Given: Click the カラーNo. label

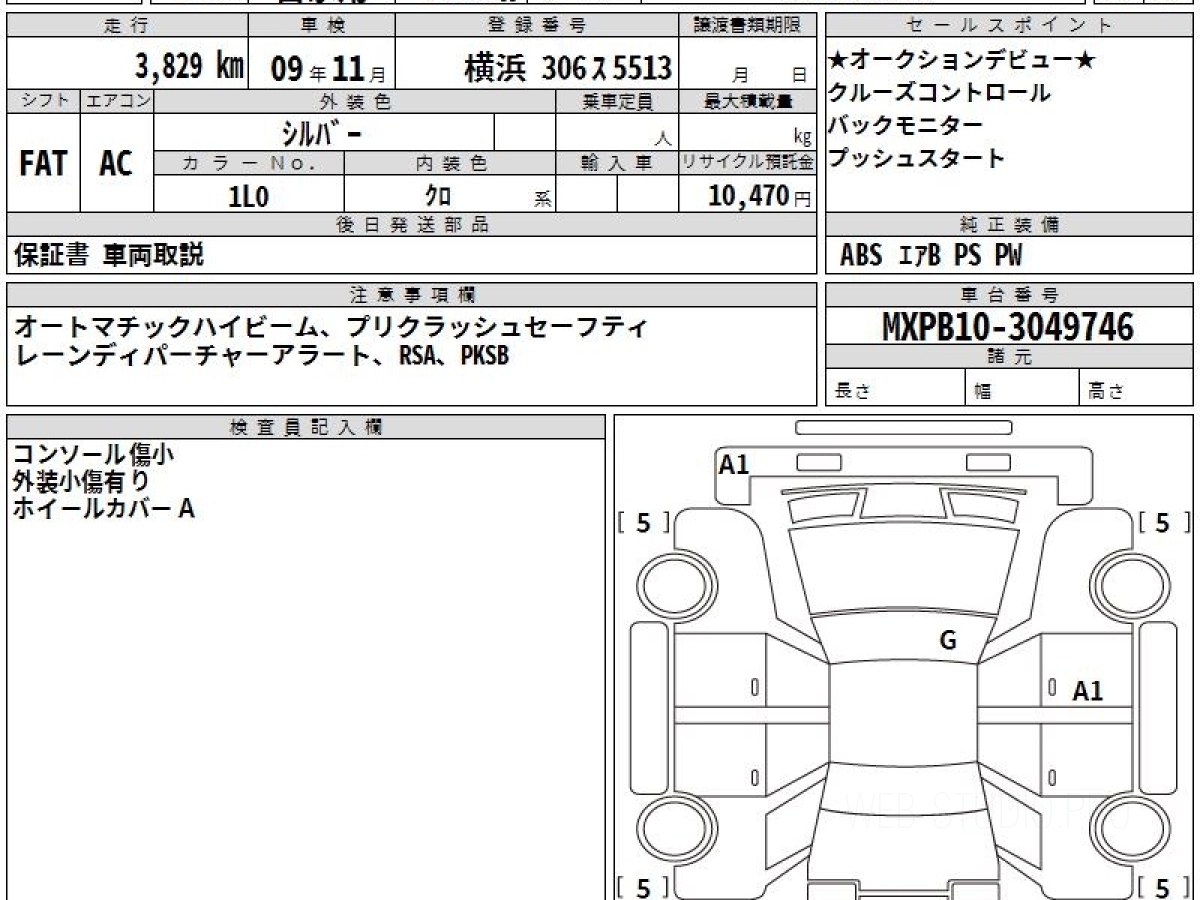Looking at the screenshot, I should pyautogui.click(x=249, y=163).
